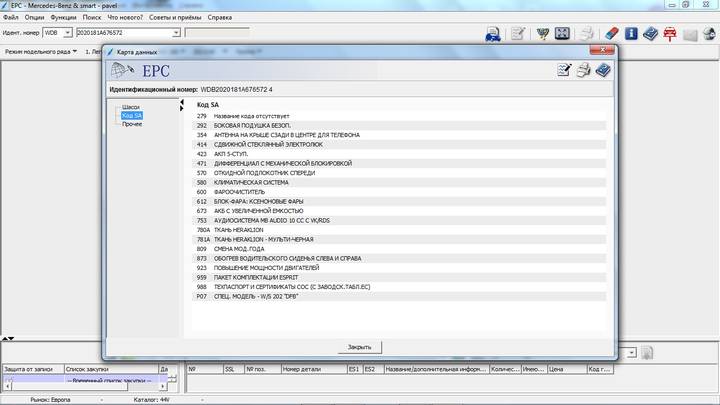Click the Защита от записи column header
This screenshot has height=405, width=720.
coord(33,369)
